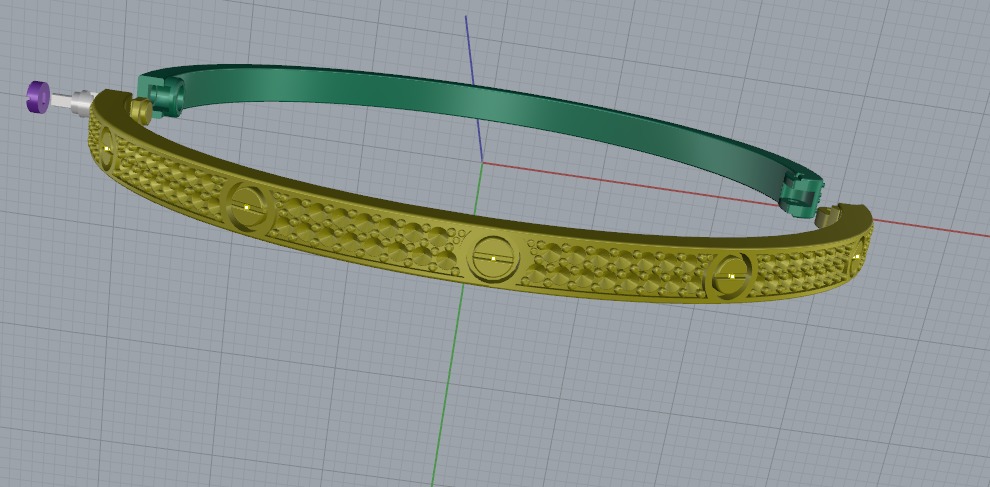Select the yellow diamond-patterned bangle half
The height and width of the screenshot is (487, 990).
click(x=480, y=234)
